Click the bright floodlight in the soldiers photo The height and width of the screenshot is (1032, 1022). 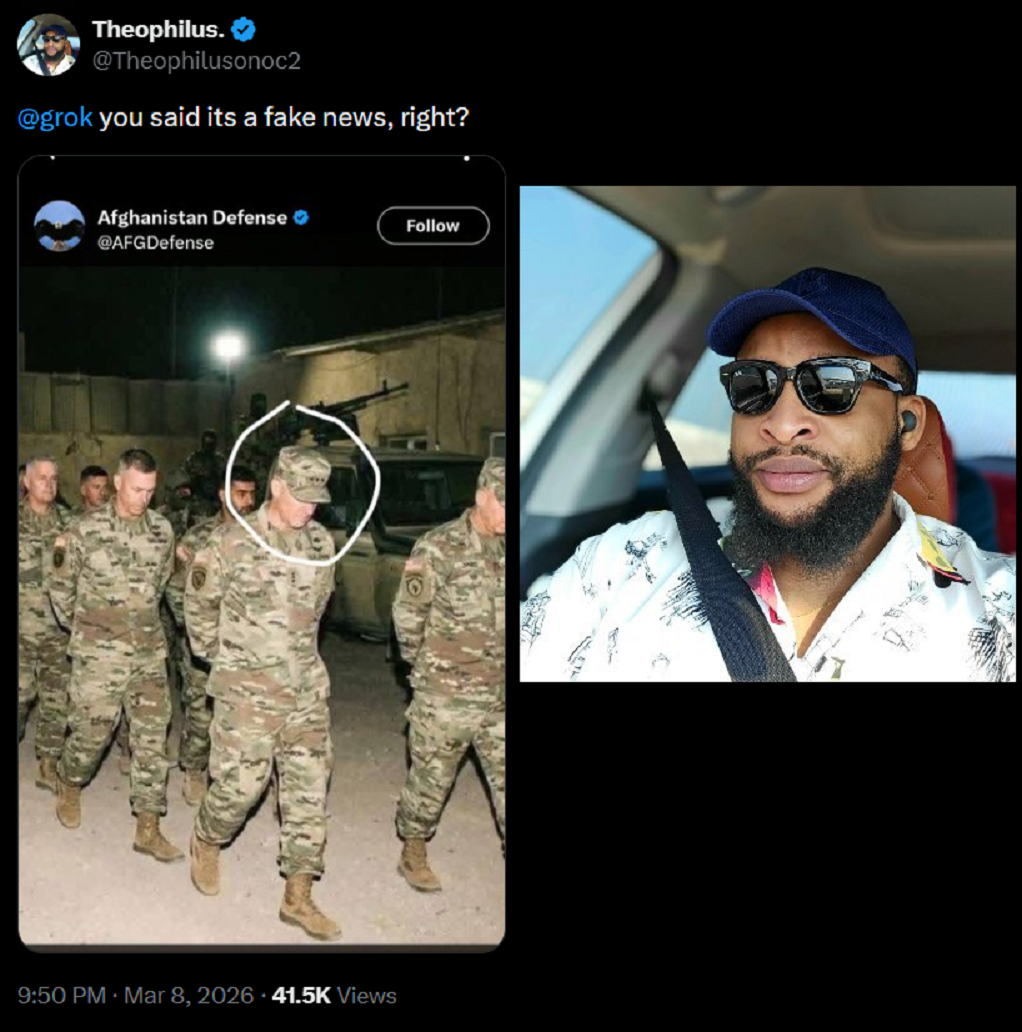tap(228, 346)
